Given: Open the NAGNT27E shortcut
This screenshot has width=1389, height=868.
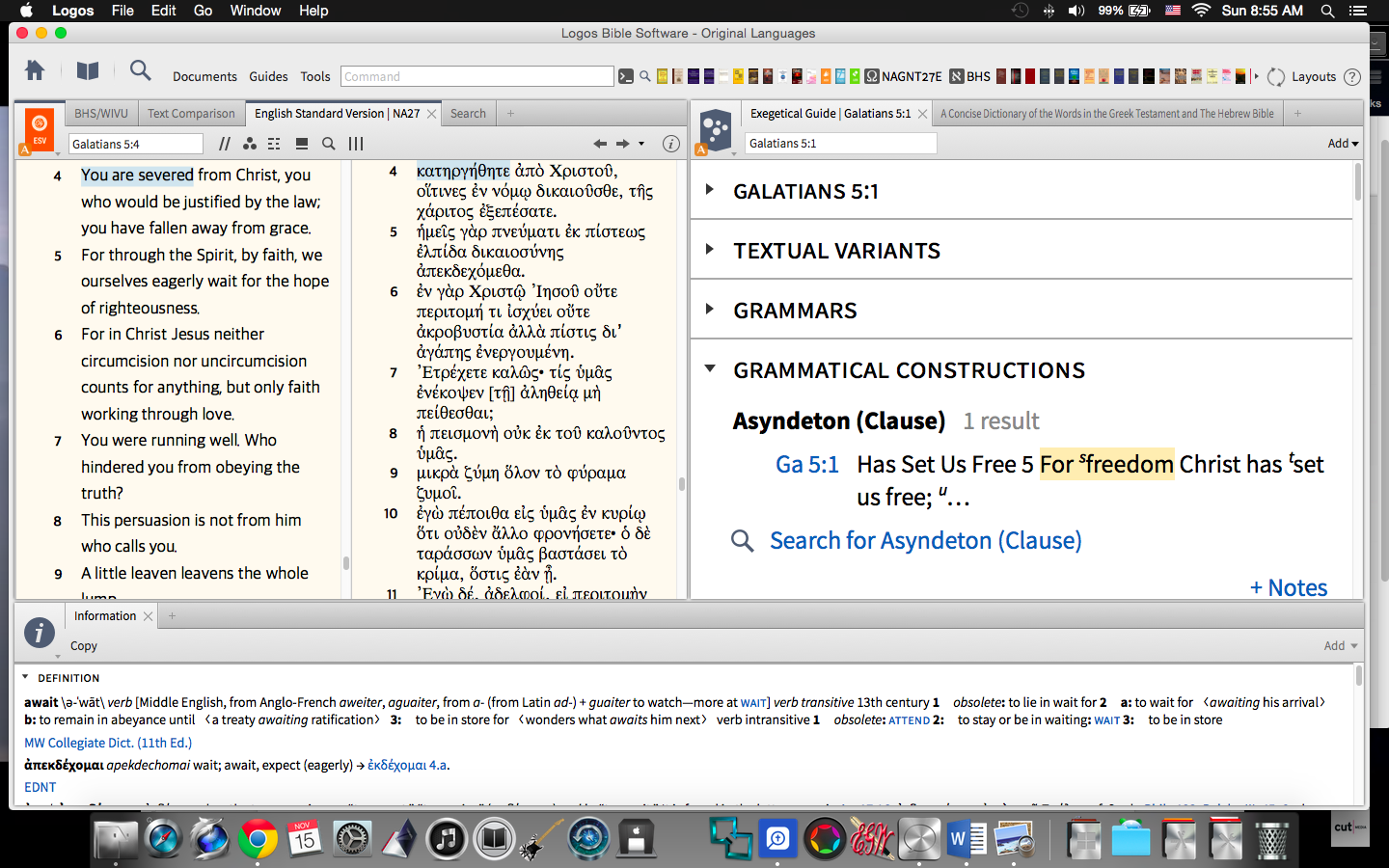Looking at the screenshot, I should pos(903,76).
